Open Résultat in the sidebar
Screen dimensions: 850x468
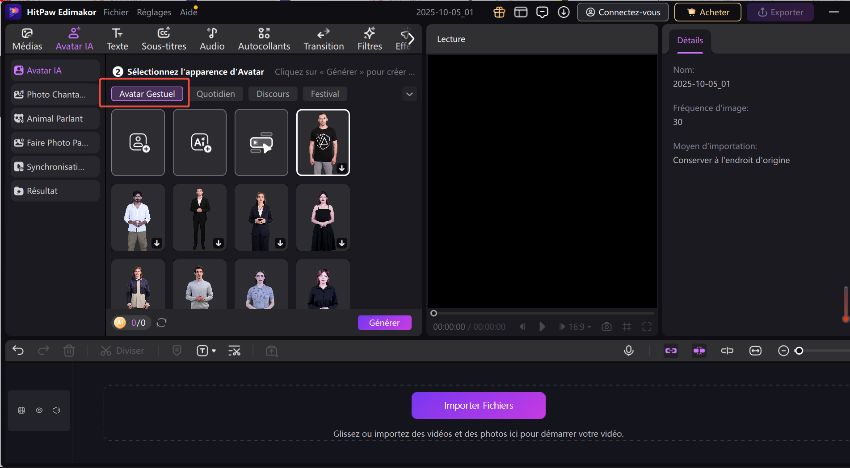point(55,191)
